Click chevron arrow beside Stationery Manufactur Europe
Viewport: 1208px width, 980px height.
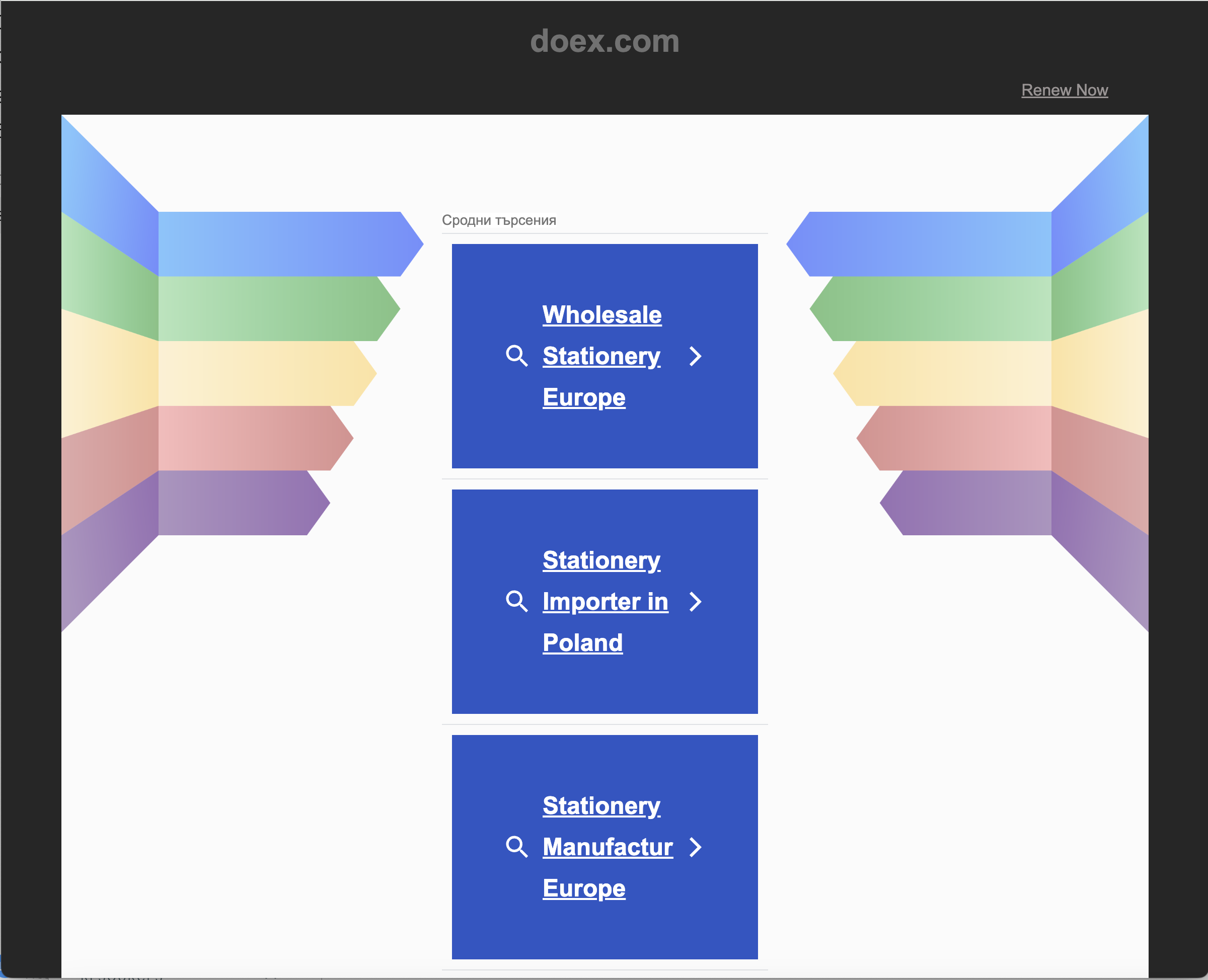coord(695,847)
